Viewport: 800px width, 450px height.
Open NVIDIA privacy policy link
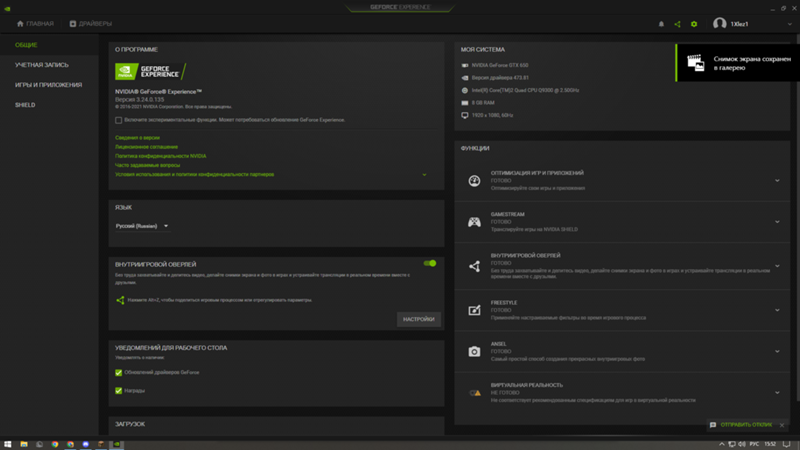(x=161, y=156)
